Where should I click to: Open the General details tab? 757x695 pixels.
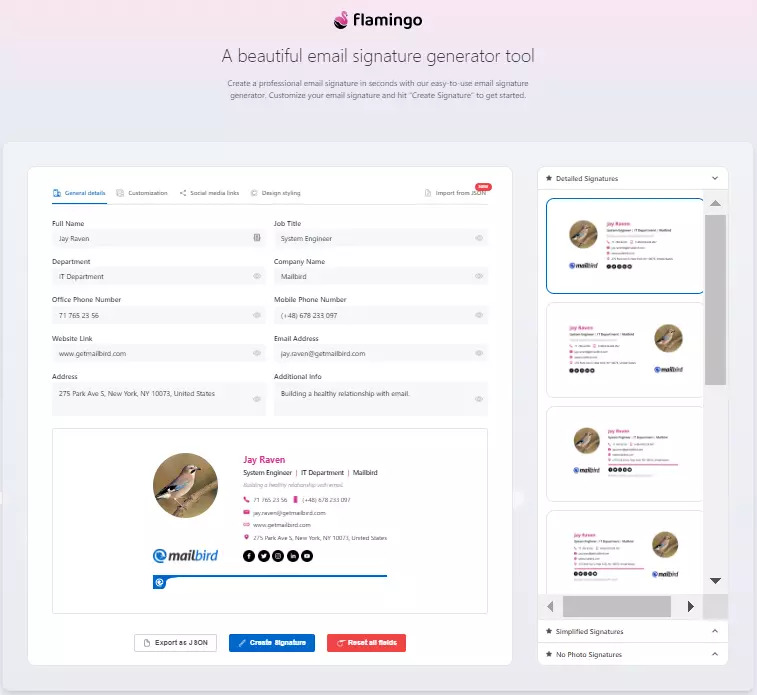click(x=79, y=193)
